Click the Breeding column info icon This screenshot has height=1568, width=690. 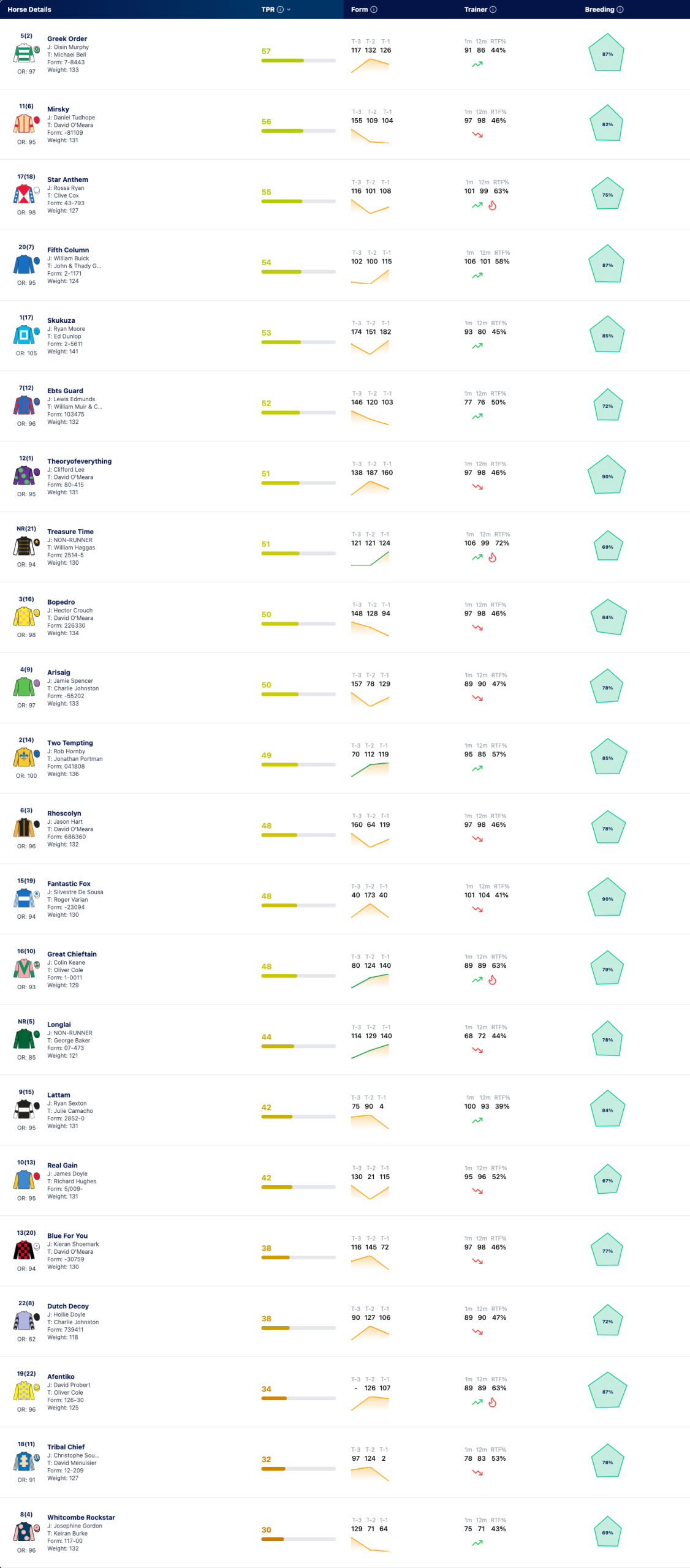(620, 9)
